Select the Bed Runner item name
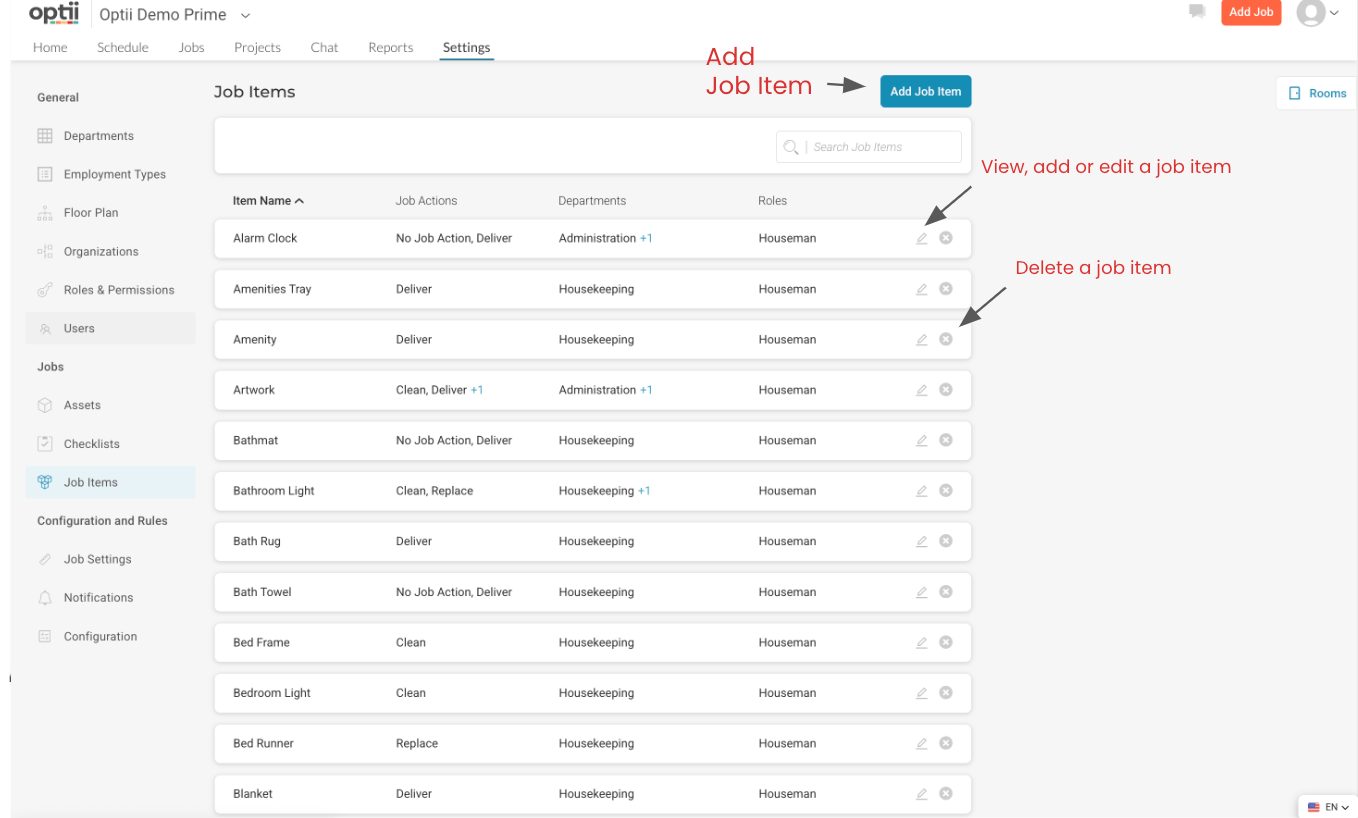Image resolution: width=1358 pixels, height=818 pixels. tap(263, 743)
